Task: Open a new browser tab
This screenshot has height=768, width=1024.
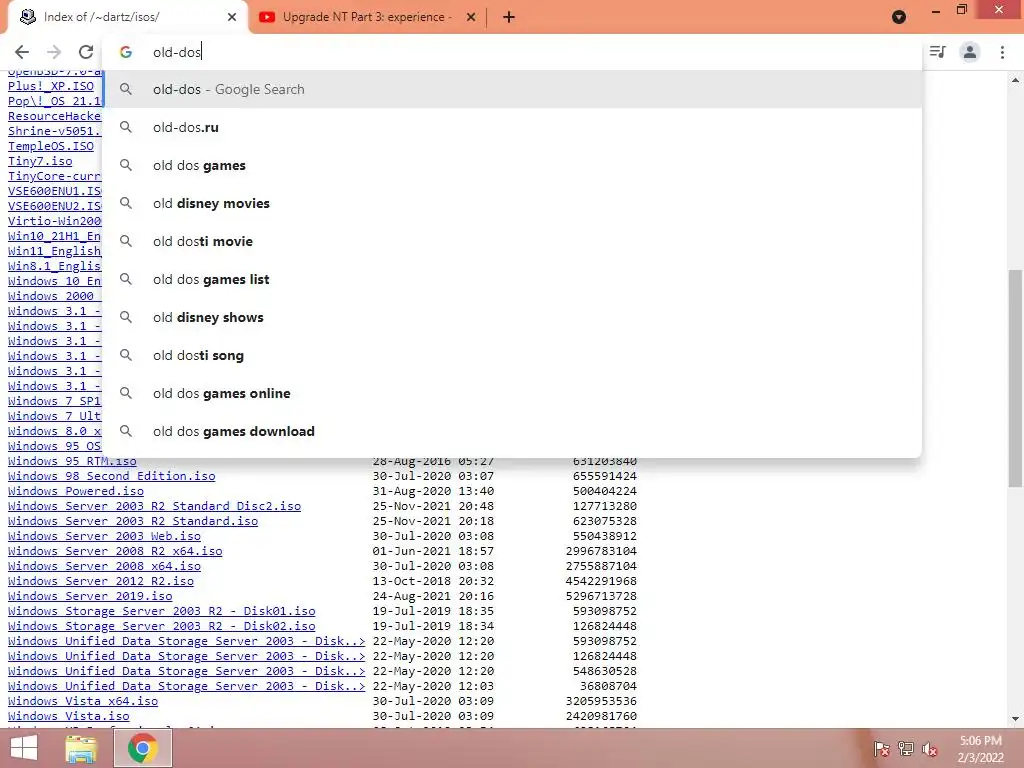Action: [509, 18]
